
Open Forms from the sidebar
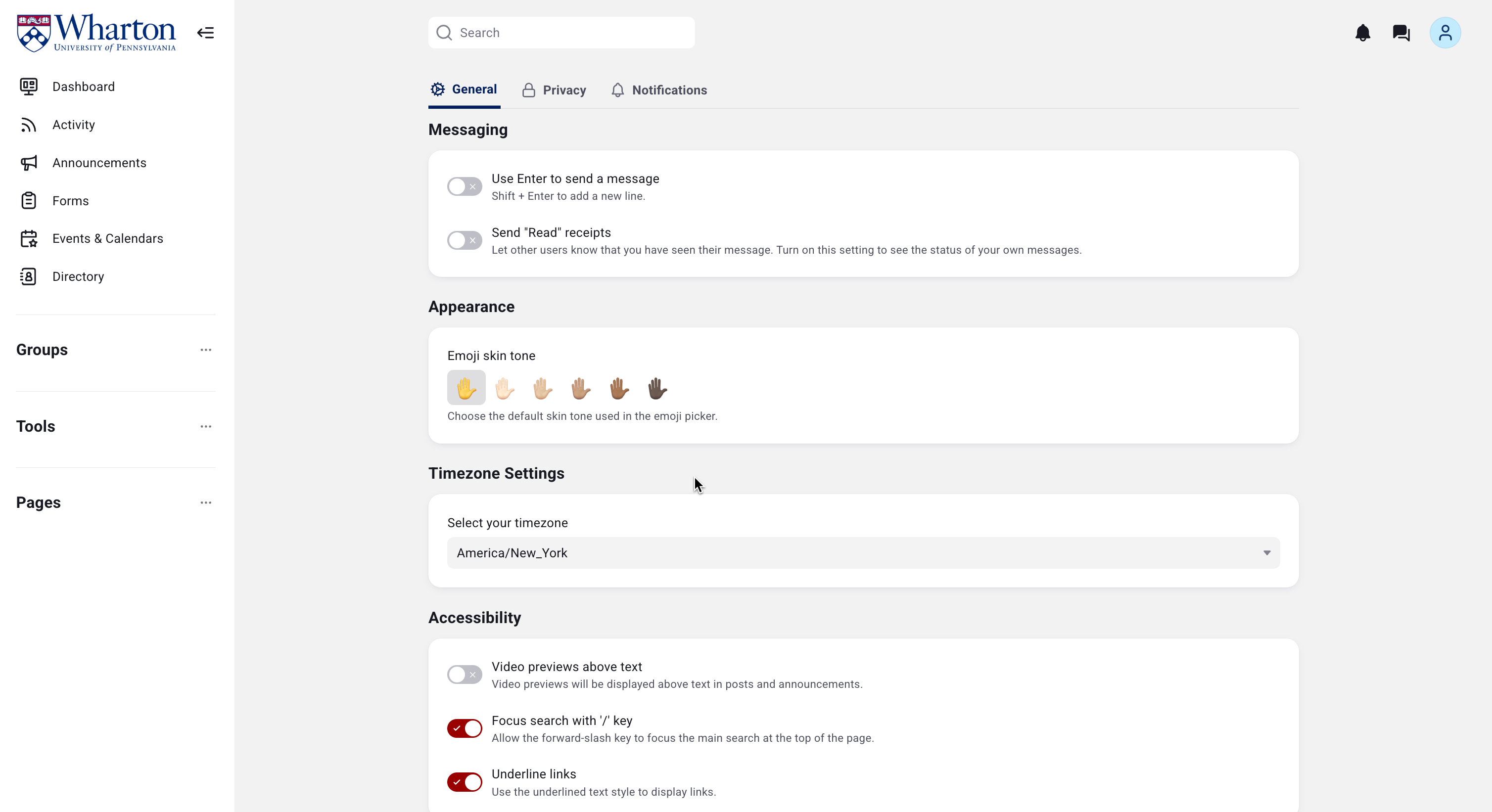[70, 201]
